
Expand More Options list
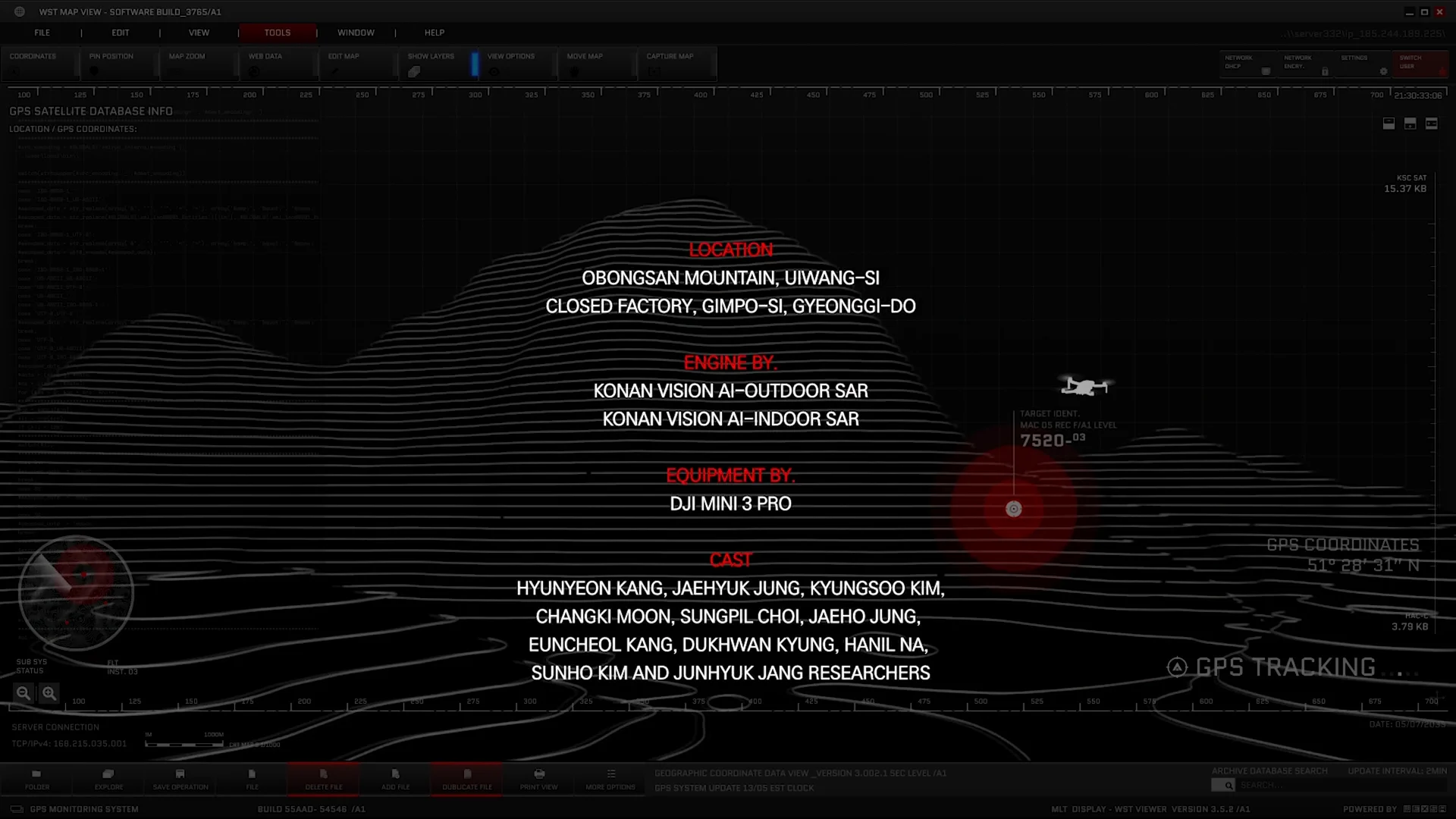[610, 780]
